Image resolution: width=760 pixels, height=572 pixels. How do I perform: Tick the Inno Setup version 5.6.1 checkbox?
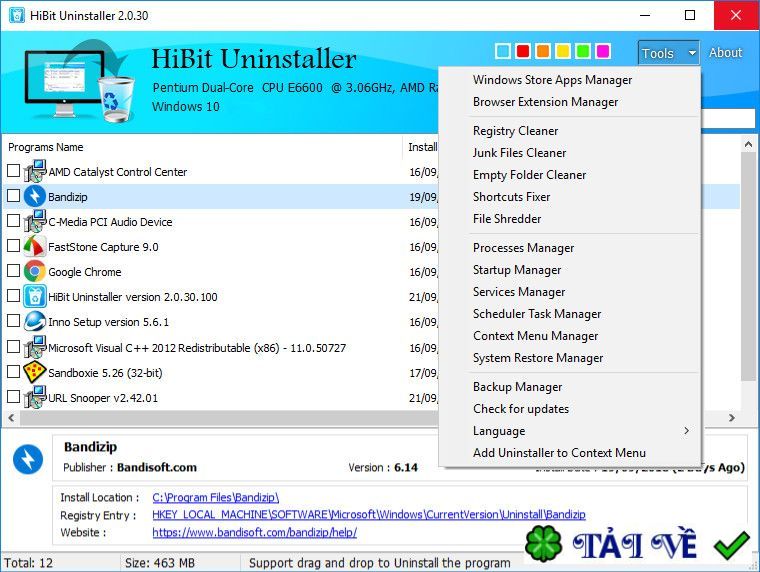coord(14,321)
